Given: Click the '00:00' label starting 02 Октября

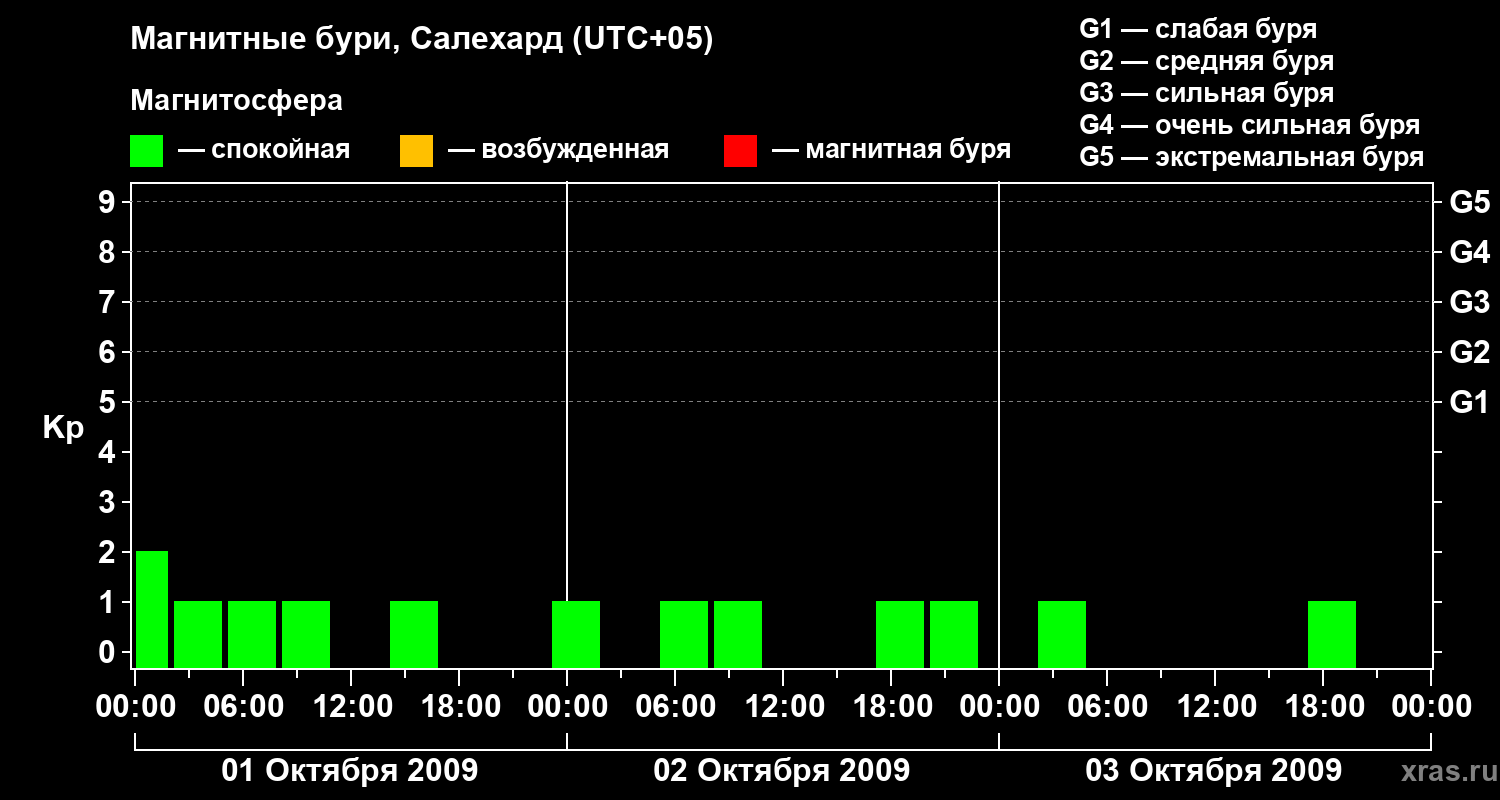Looking at the screenshot, I should tap(566, 707).
